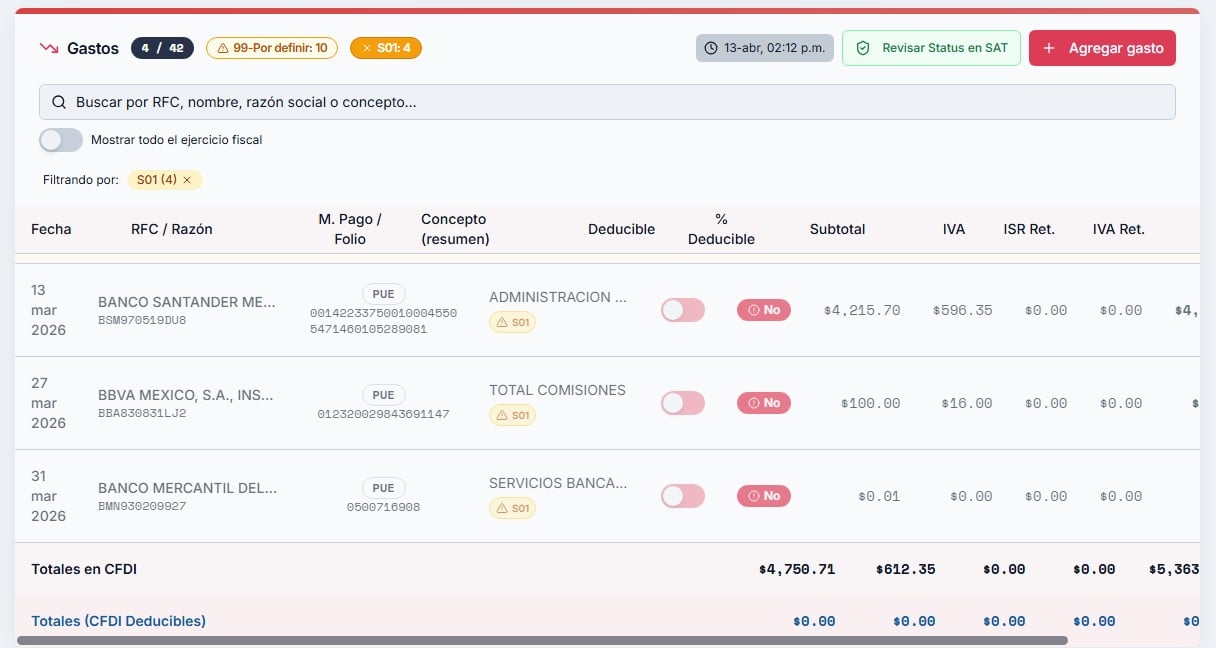Toggle deducible on BANCO MERCANTIL row
This screenshot has height=648, width=1216.
tap(682, 495)
